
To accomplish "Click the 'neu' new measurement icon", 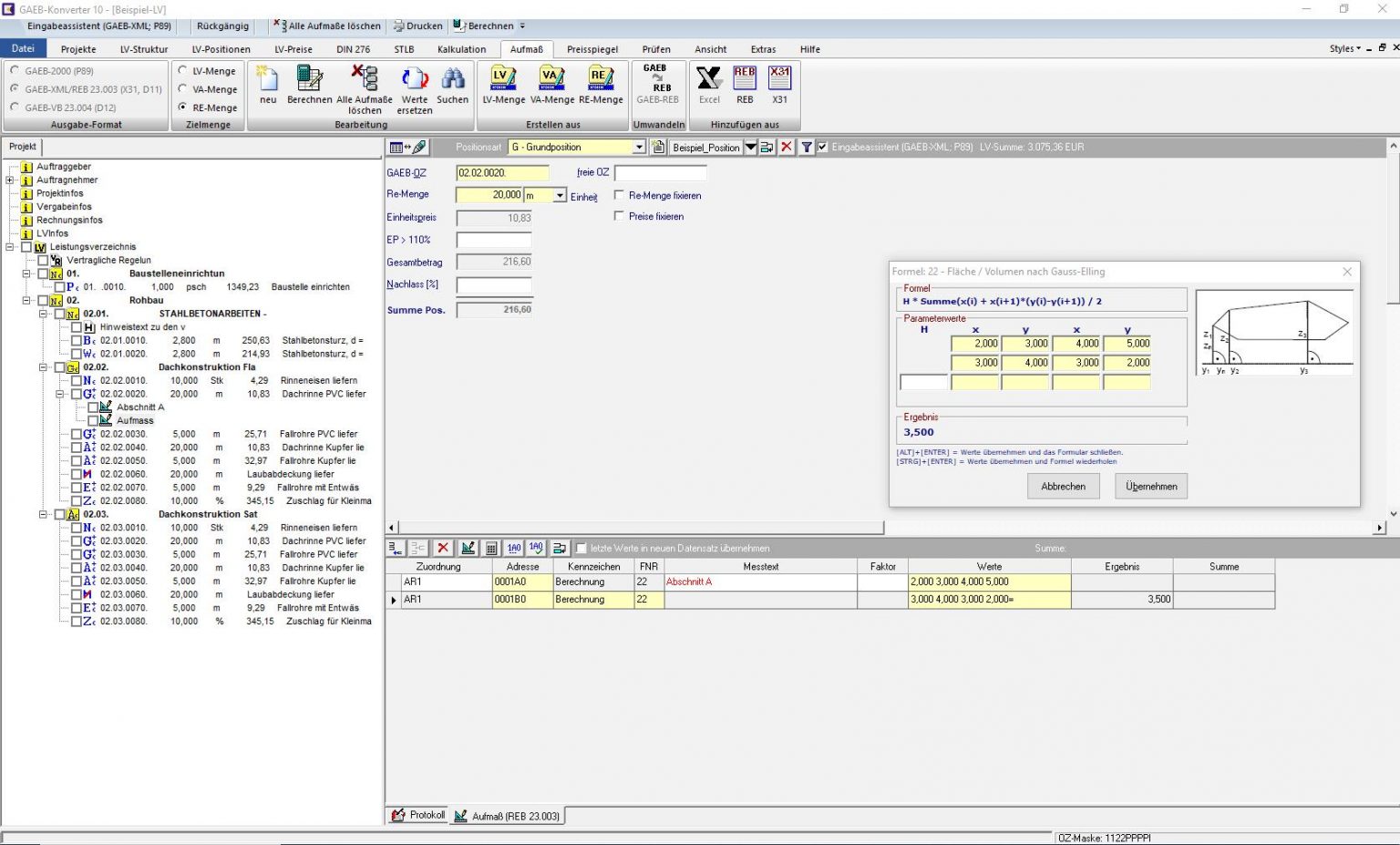I will [267, 85].
